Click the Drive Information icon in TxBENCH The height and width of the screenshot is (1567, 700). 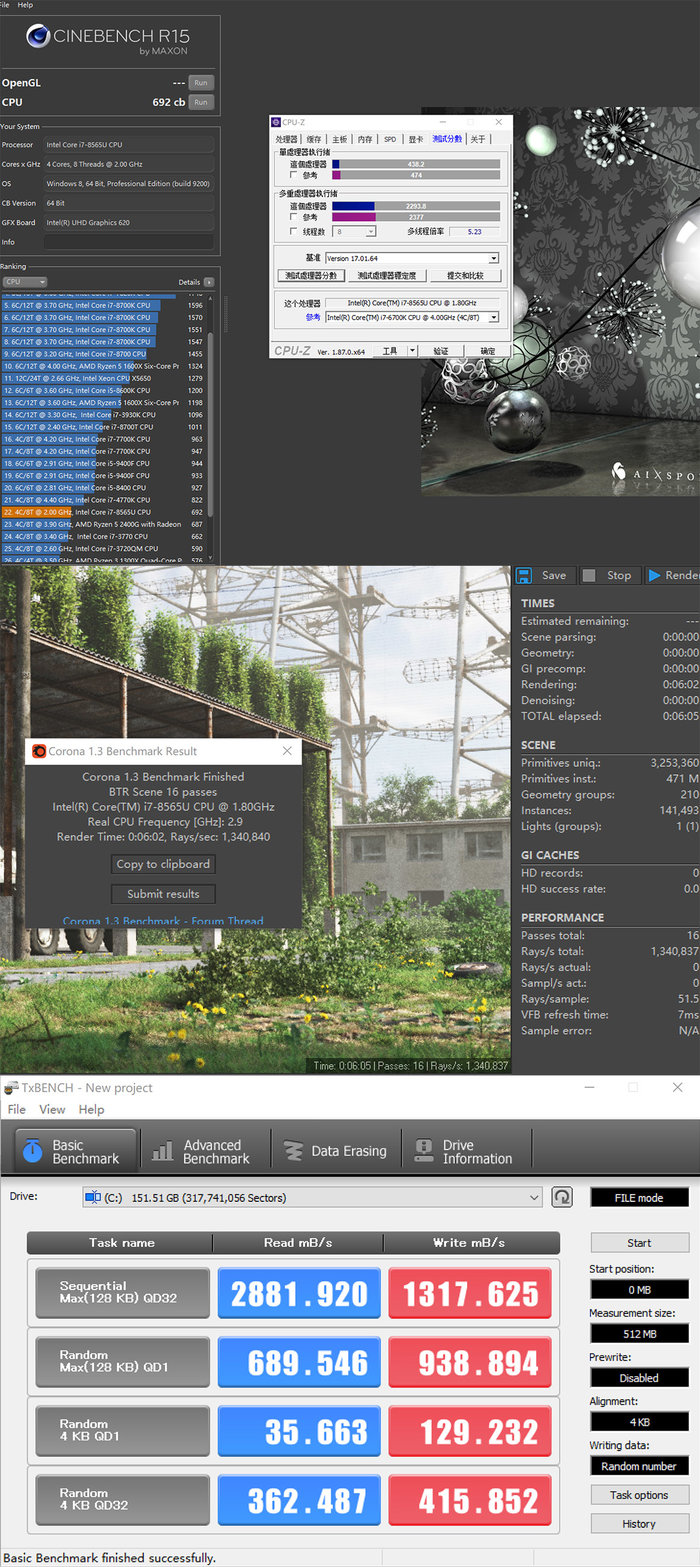pyautogui.click(x=424, y=1151)
